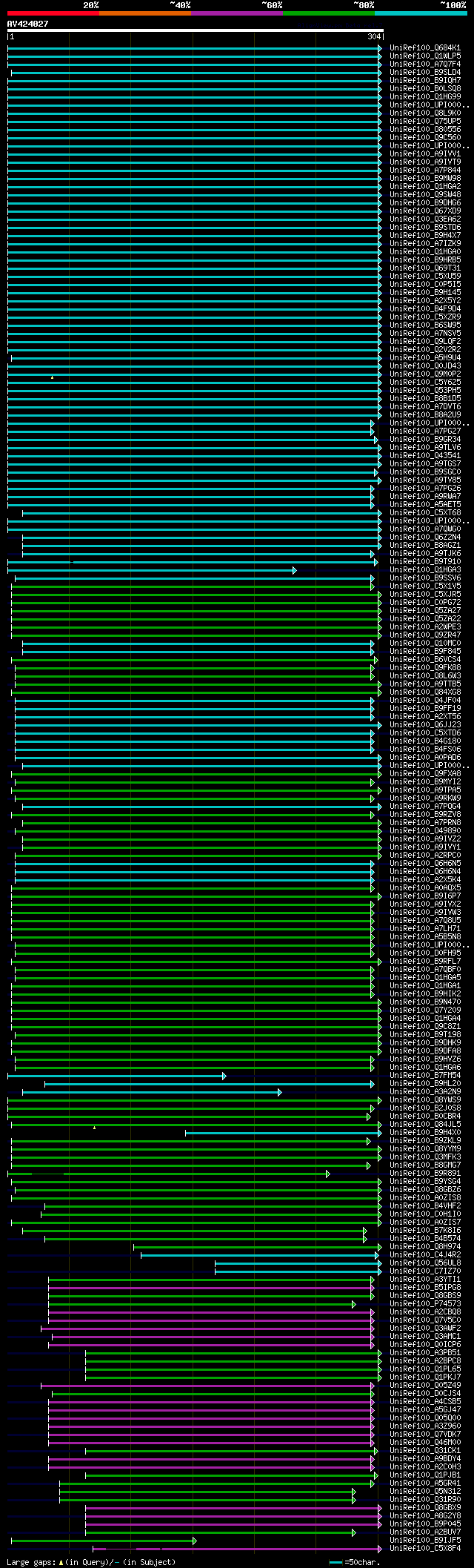Select UniRef100_B9T198 label
Screen dimensions: 474x1568
click(425, 1034)
